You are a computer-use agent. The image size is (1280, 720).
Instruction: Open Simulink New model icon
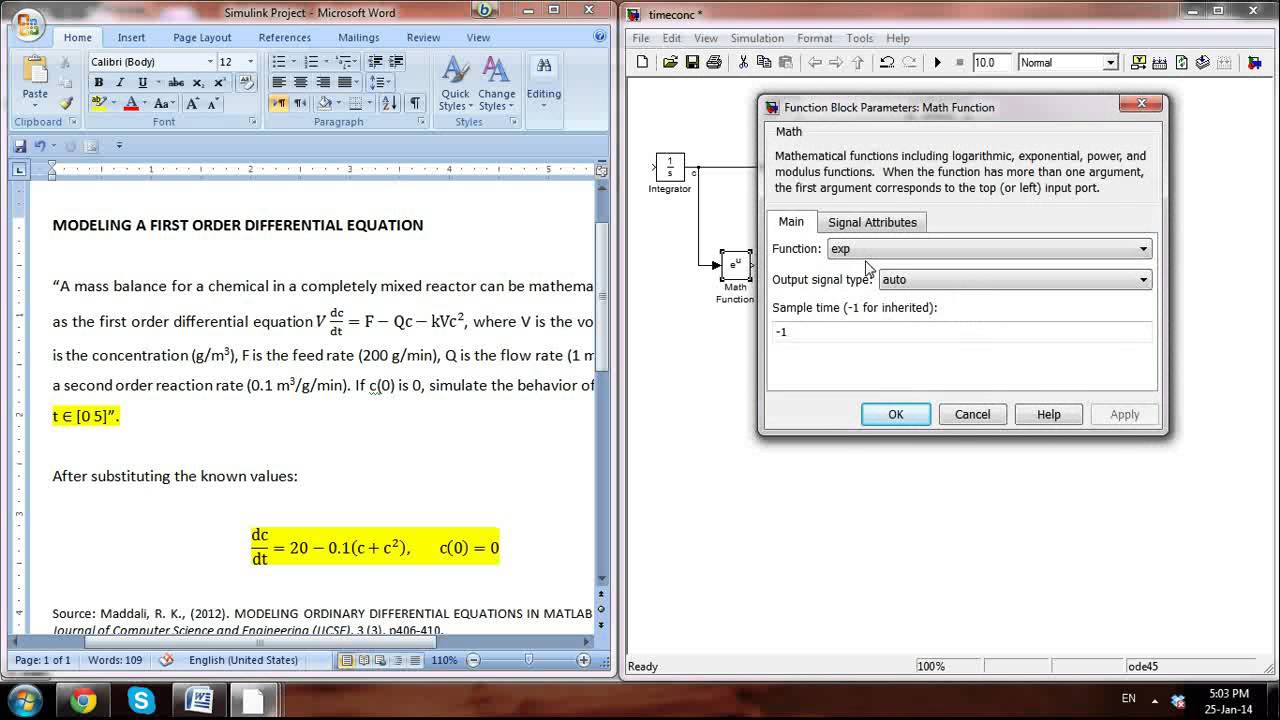tap(642, 62)
